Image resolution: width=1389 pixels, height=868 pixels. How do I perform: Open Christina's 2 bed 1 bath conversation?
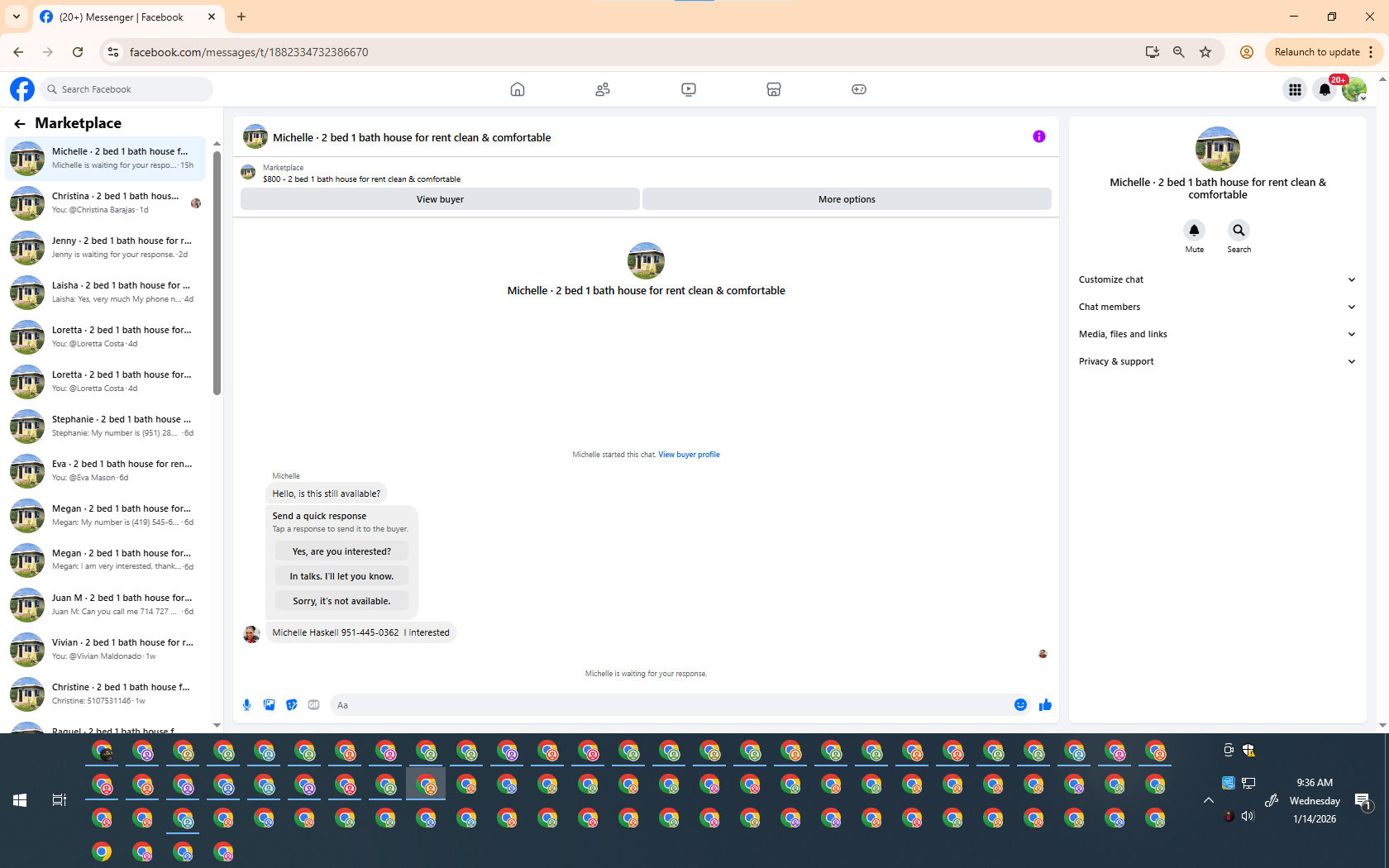coord(106,203)
